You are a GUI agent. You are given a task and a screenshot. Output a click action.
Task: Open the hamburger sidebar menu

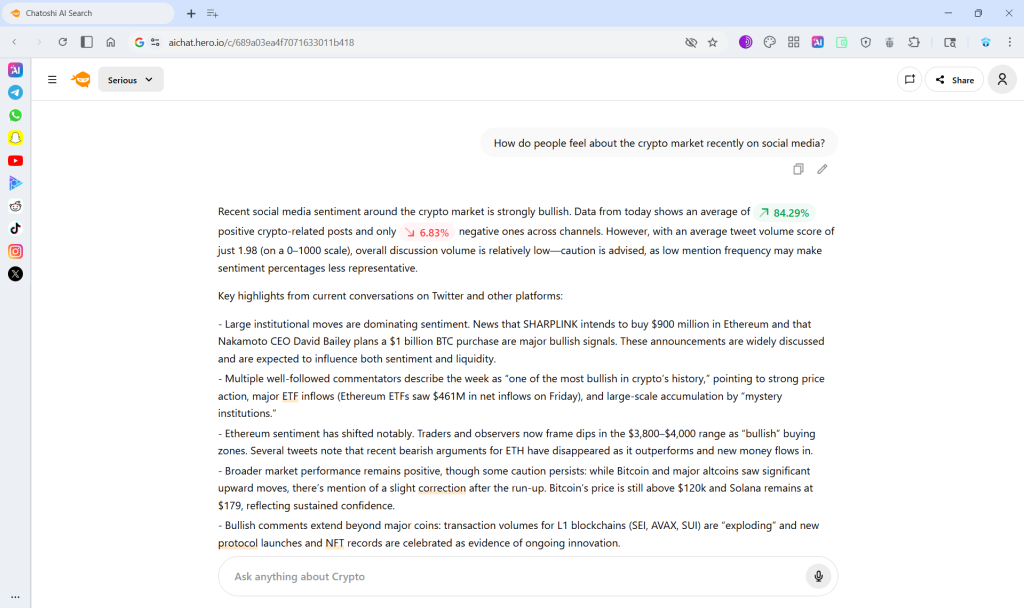pyautogui.click(x=52, y=80)
